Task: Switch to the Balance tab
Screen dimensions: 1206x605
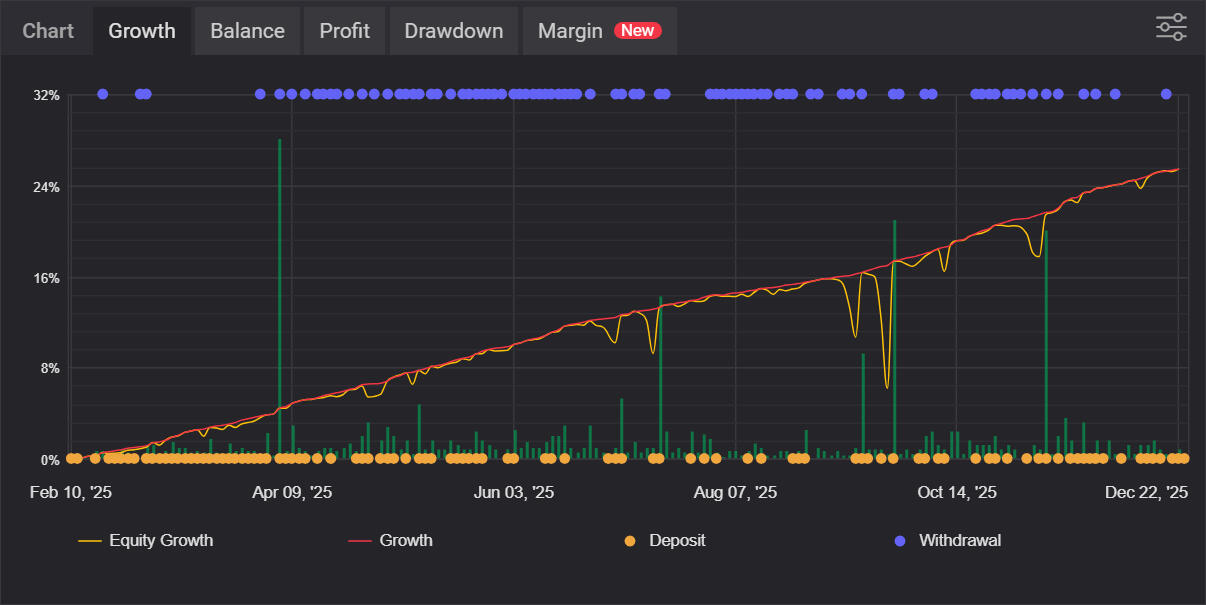Action: 247,31
